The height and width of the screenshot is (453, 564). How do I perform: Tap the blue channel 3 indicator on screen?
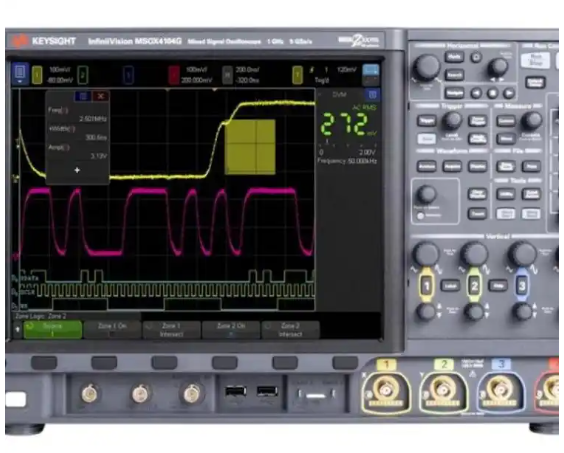[x=128, y=75]
